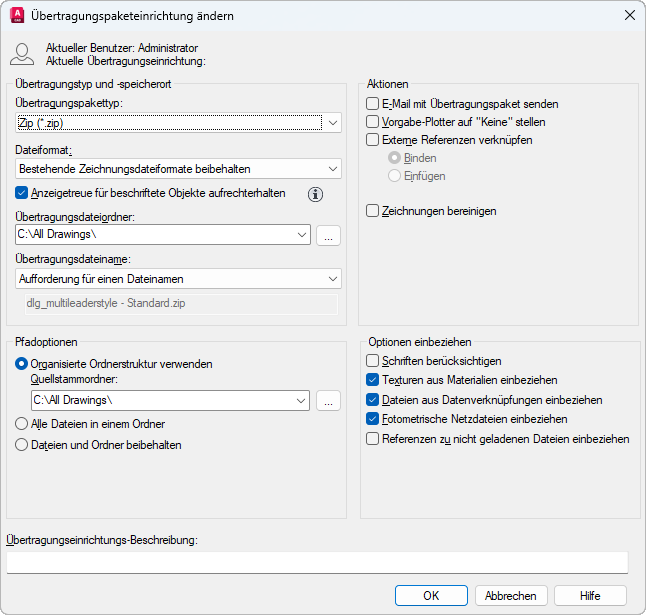Viewport: 646px width, 615px height.
Task: Toggle Zeichnungen bereinigen checkbox
Action: (x=373, y=211)
